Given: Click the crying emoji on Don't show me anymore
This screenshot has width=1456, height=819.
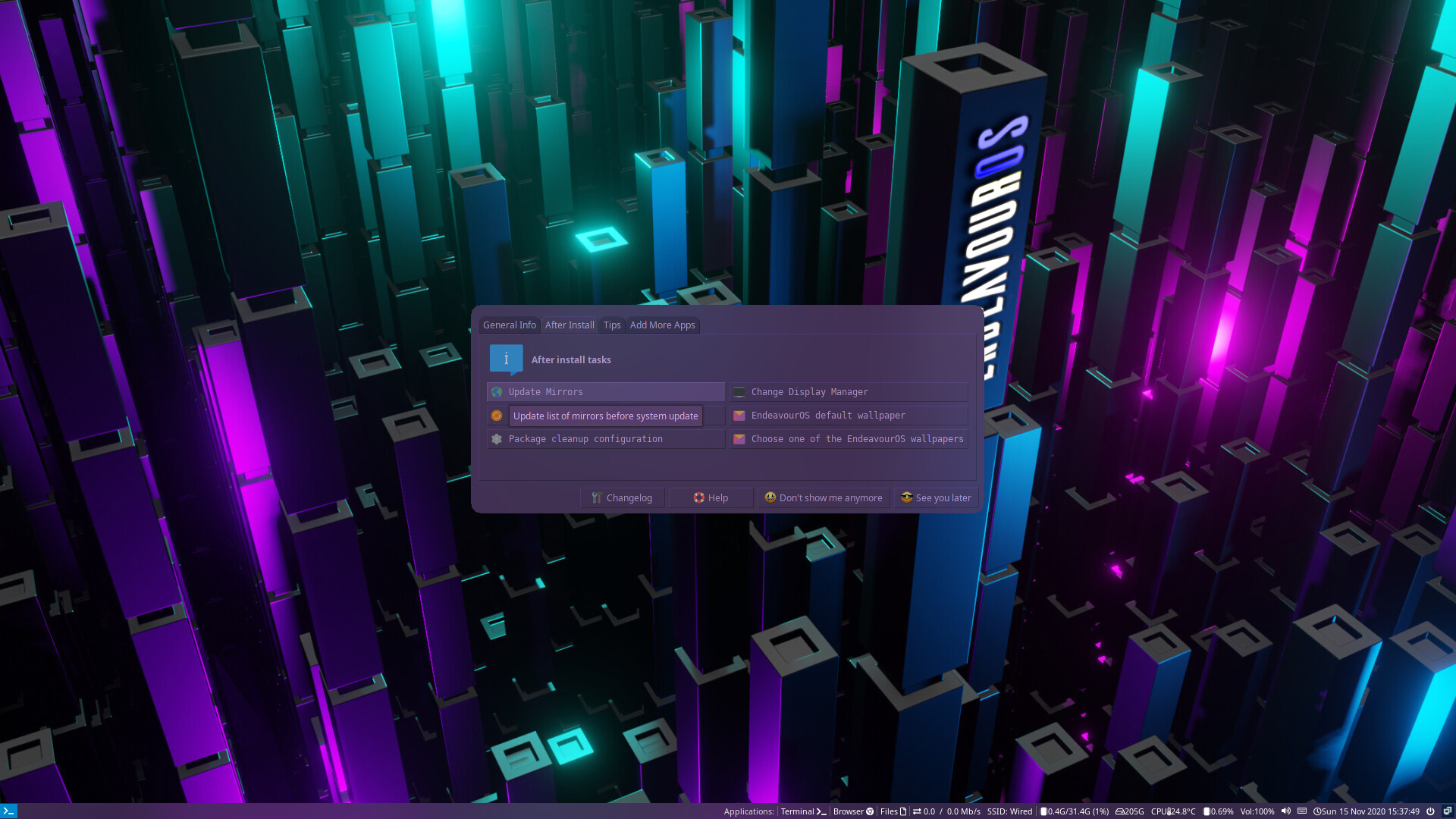Looking at the screenshot, I should coord(770,497).
